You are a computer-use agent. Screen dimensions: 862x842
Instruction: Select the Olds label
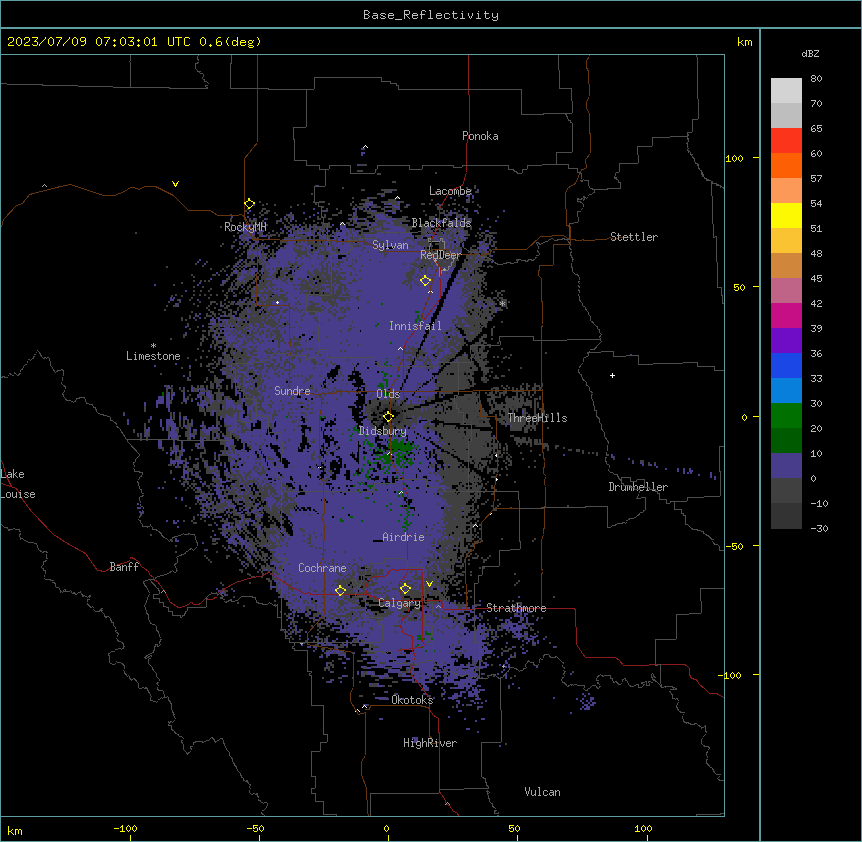(x=388, y=394)
